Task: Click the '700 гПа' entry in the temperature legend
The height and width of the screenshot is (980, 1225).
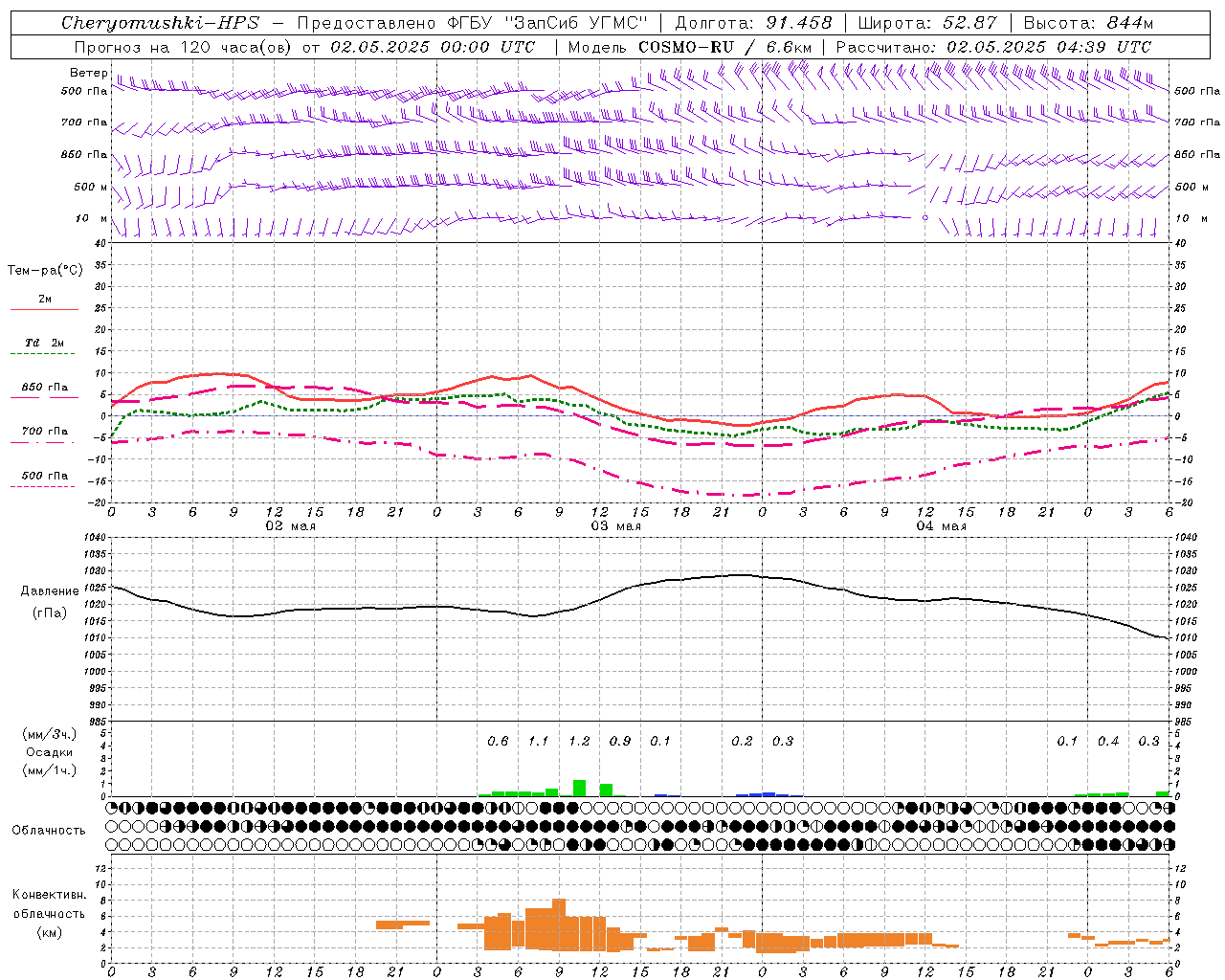Action: pyautogui.click(x=44, y=431)
